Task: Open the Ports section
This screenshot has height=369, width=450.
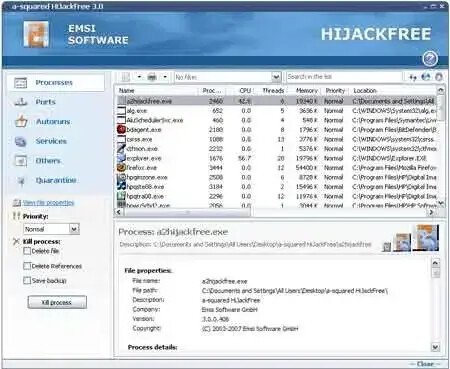Action: [45, 102]
